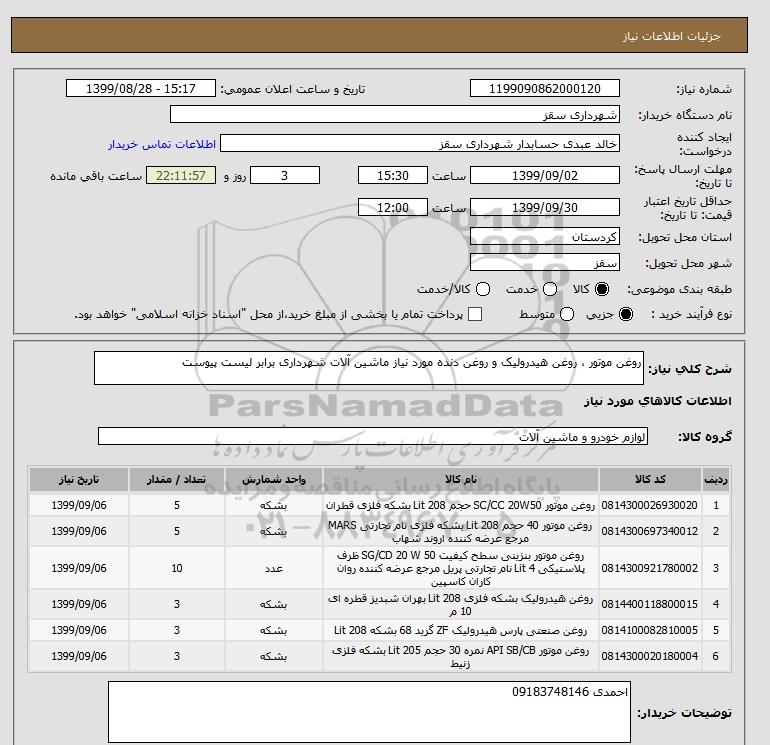Click the response deadline date 1399/09/02
Viewport: 770px width, 745px height.
tap(545, 175)
